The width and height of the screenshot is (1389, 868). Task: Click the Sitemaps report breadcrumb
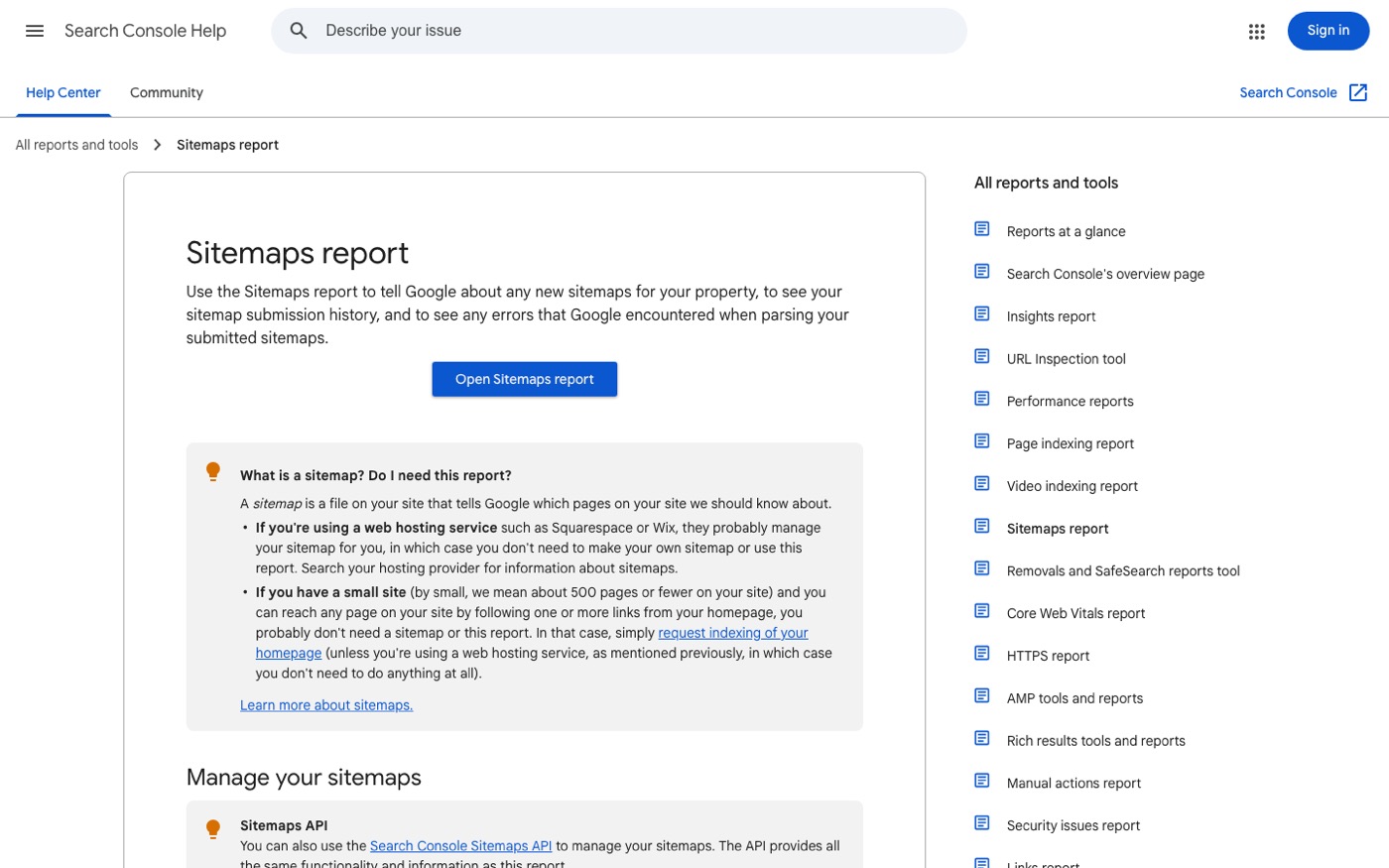(x=227, y=145)
